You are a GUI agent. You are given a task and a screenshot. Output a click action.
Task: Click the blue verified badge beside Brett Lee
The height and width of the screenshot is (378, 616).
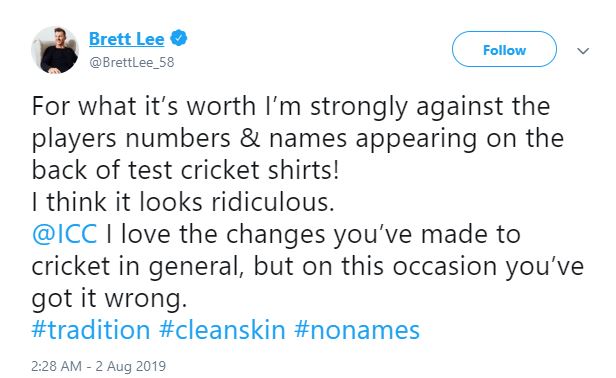[179, 39]
